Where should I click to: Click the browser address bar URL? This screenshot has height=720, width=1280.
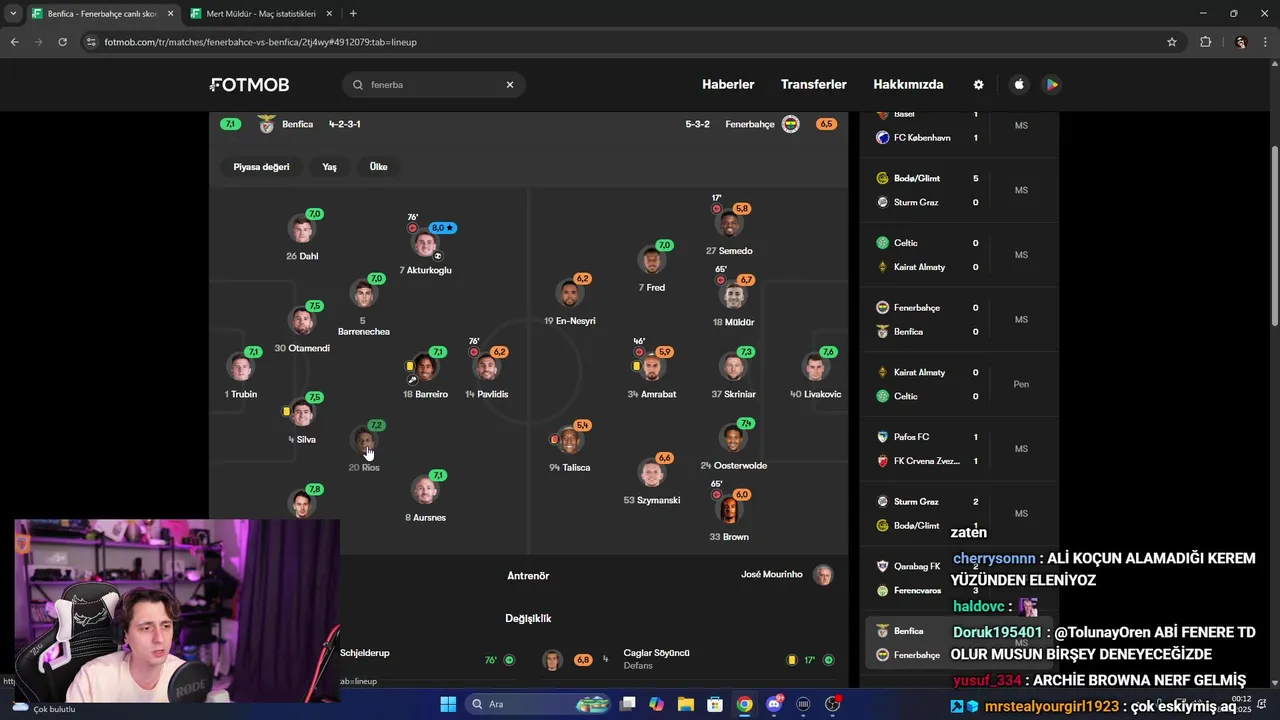[x=260, y=42]
